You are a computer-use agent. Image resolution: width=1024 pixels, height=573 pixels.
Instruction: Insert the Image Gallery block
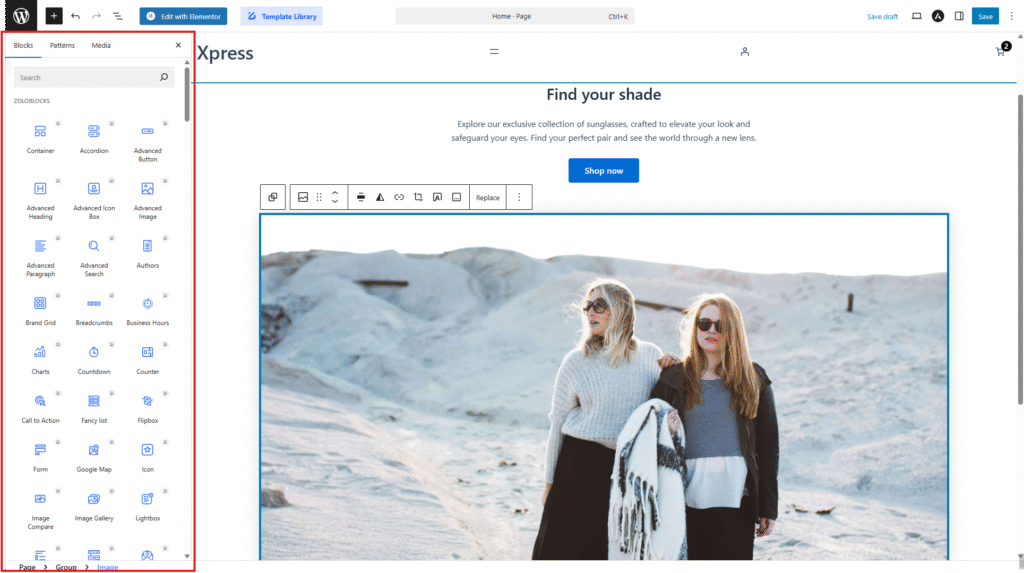pos(94,506)
